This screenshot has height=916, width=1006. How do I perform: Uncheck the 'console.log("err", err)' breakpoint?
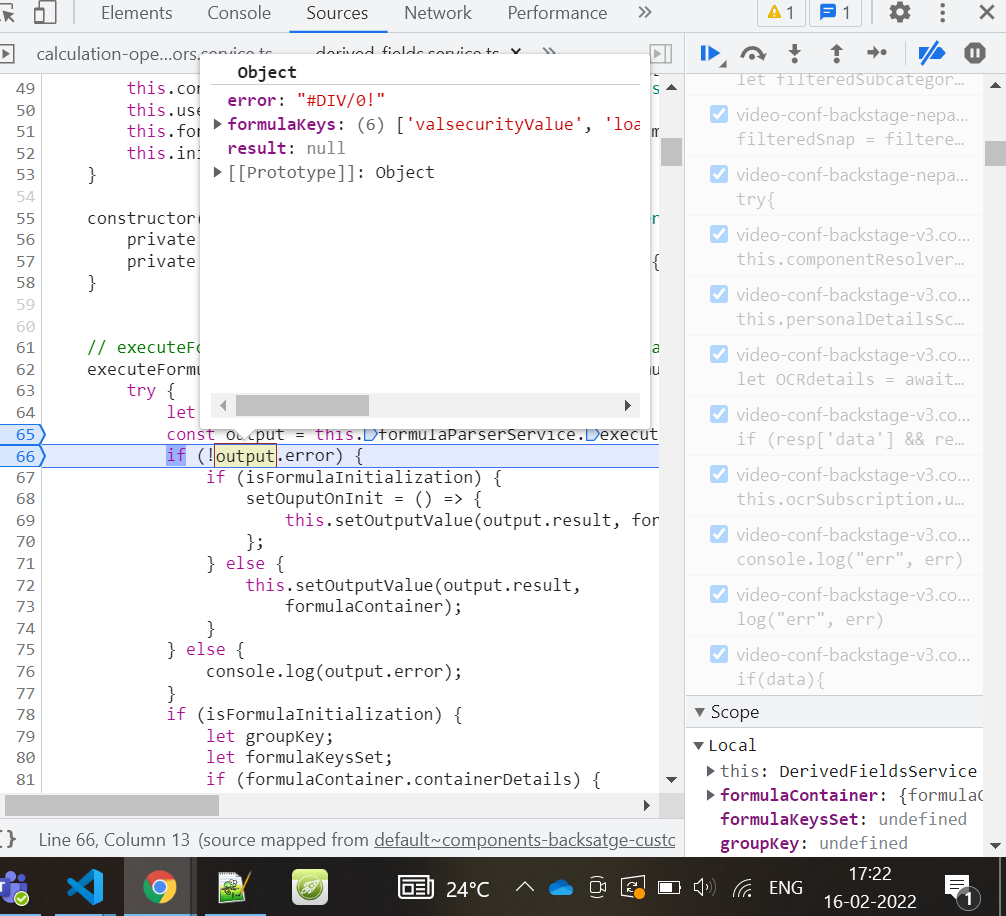pyautogui.click(x=719, y=534)
